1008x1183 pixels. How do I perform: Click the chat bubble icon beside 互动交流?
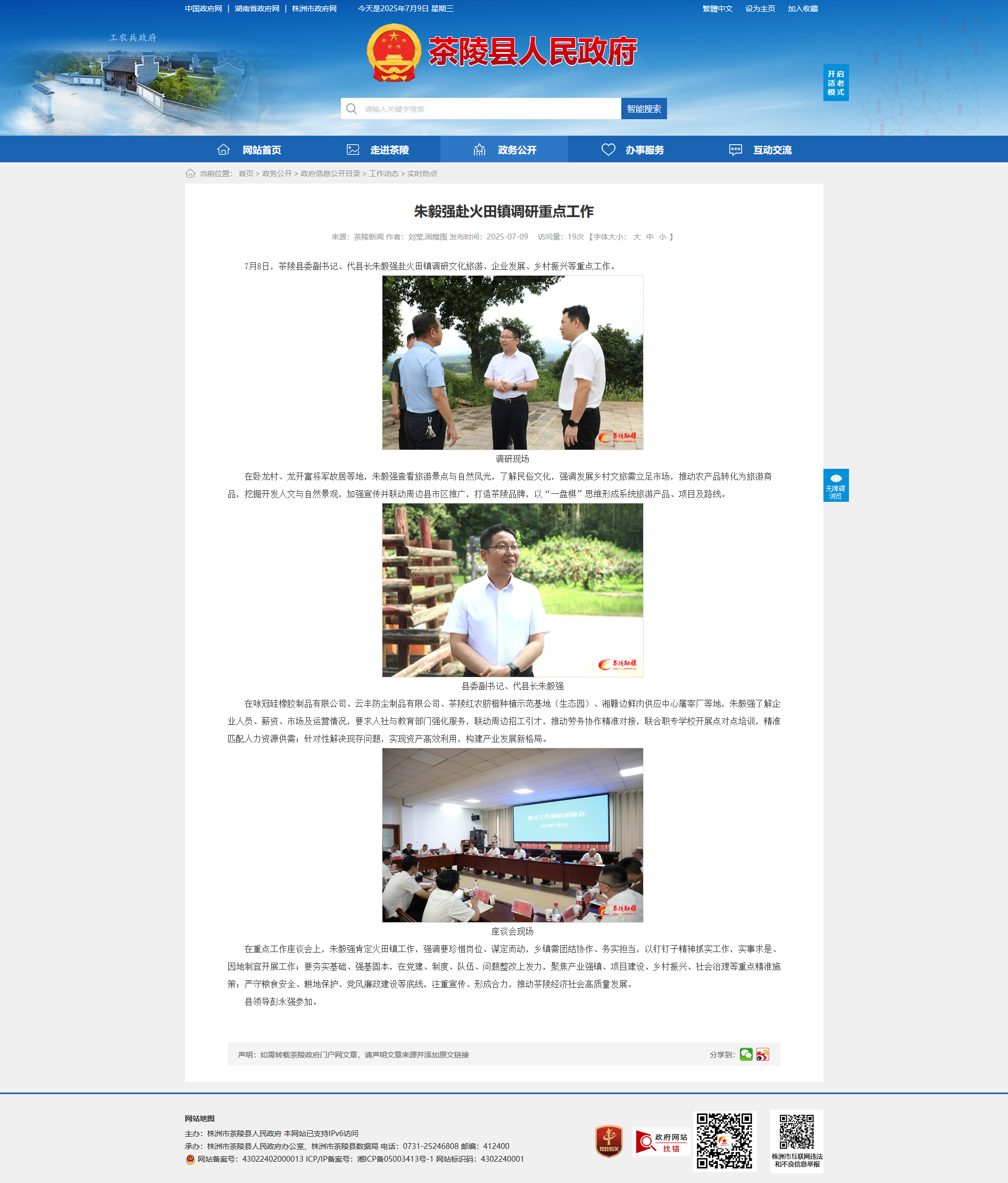coord(735,150)
